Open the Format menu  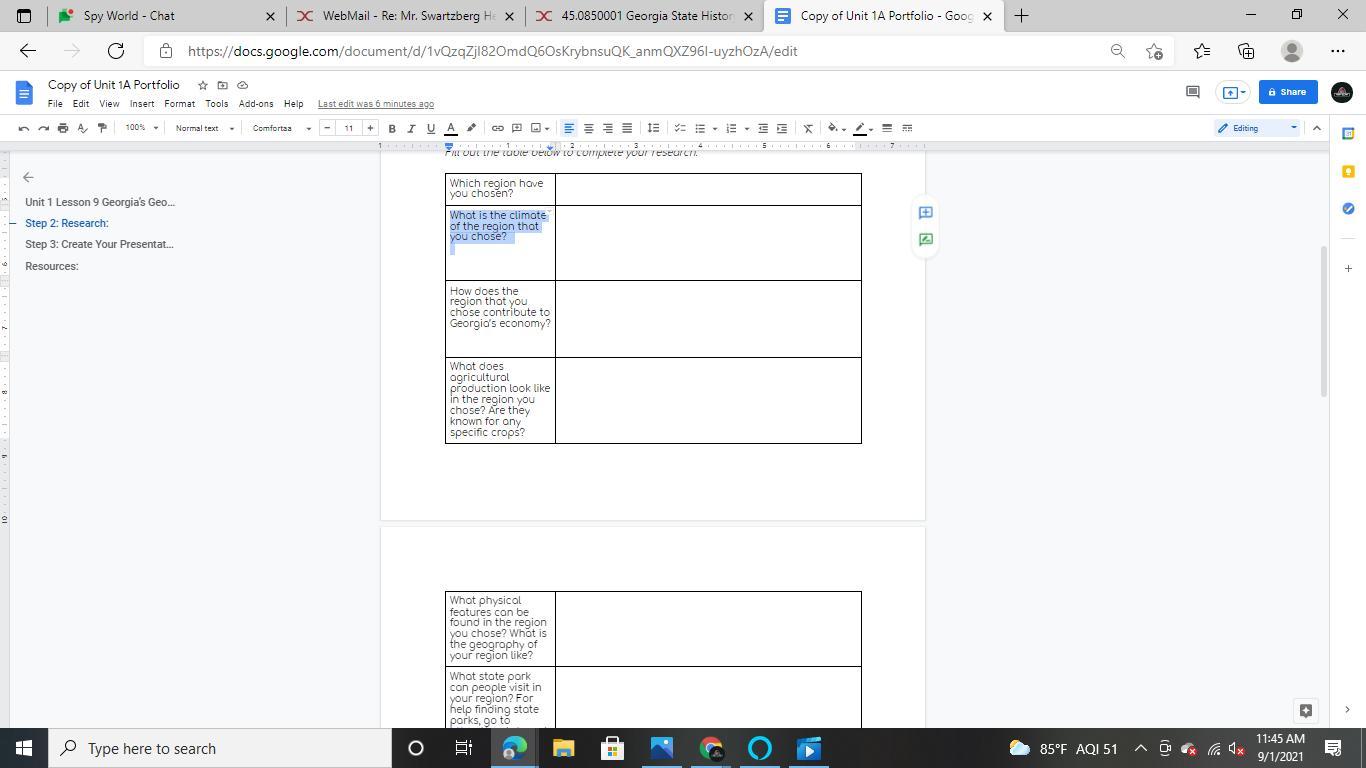179,104
